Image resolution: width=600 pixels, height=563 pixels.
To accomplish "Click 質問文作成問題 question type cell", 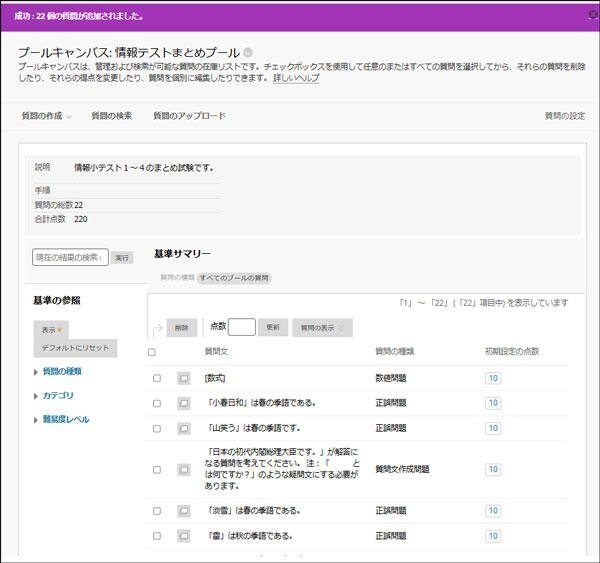I will (x=402, y=469).
